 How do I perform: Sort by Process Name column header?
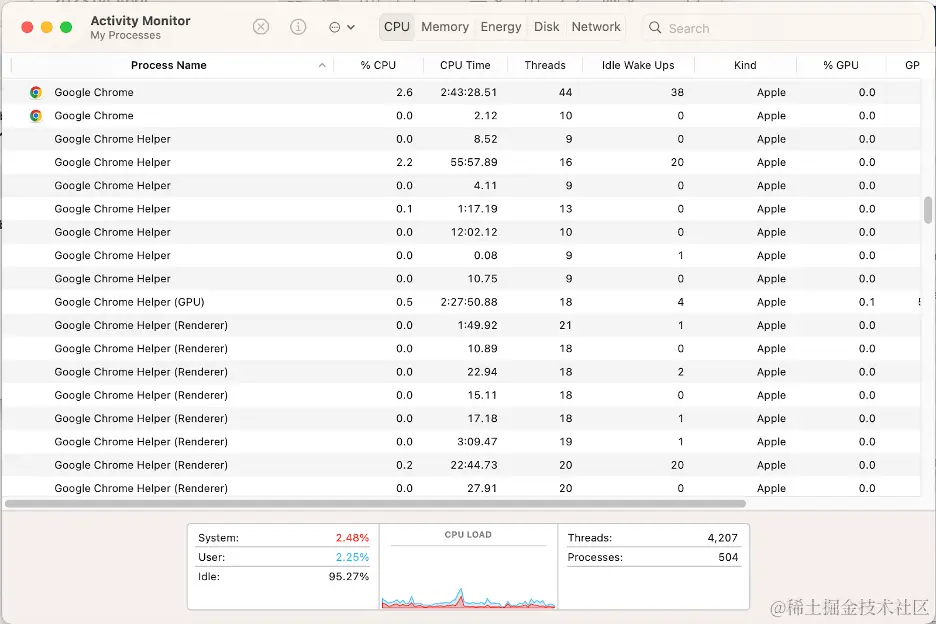click(169, 66)
